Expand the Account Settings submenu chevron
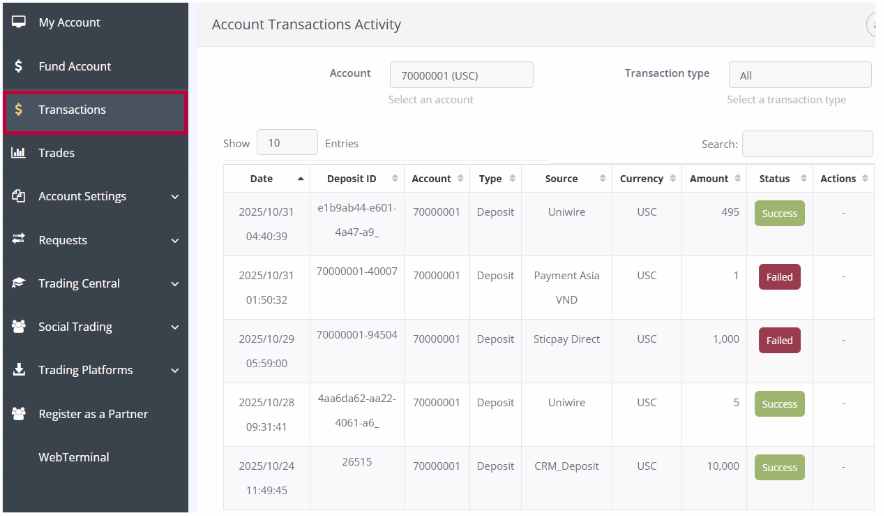Image resolution: width=884 pixels, height=516 pixels. click(175, 197)
